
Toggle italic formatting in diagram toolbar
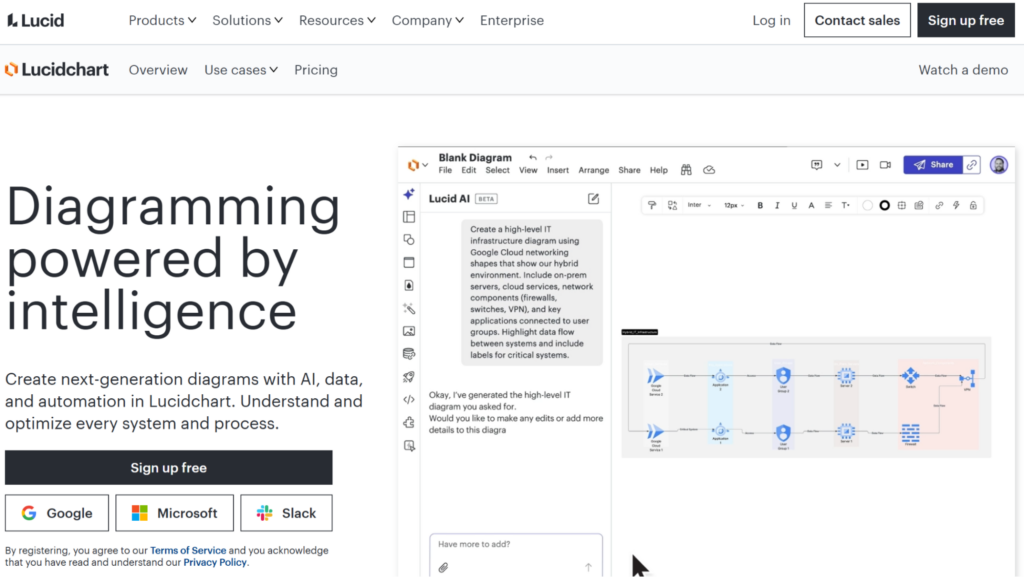[777, 205]
